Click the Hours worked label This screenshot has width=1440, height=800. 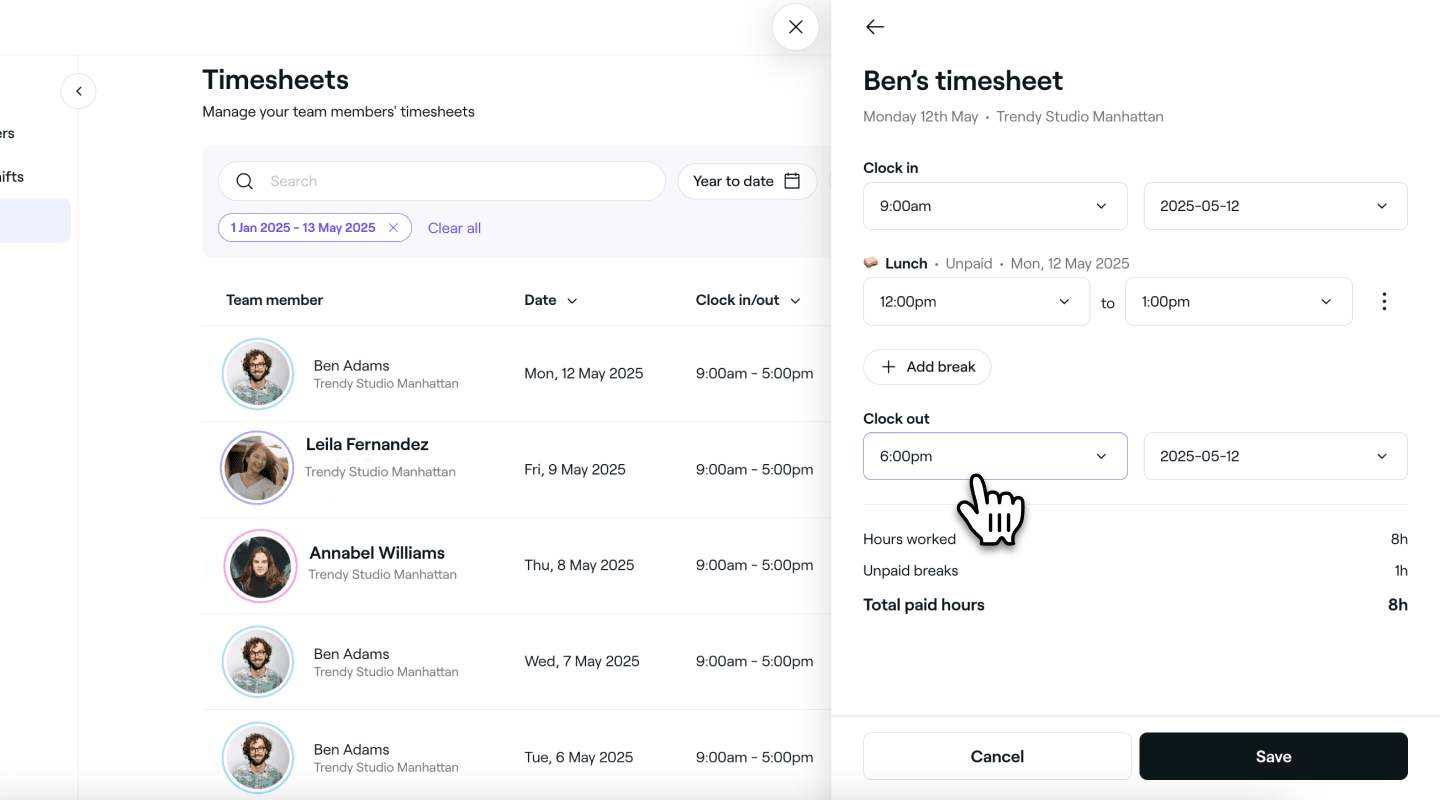click(910, 539)
